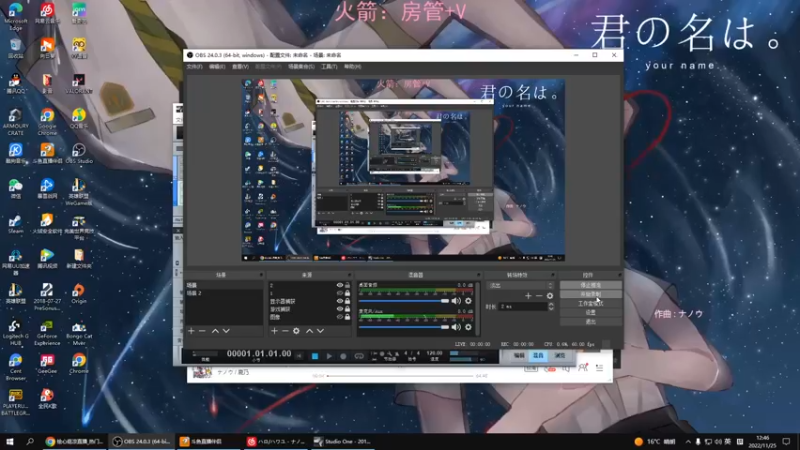Switch to Studio One in the taskbar

[342, 441]
